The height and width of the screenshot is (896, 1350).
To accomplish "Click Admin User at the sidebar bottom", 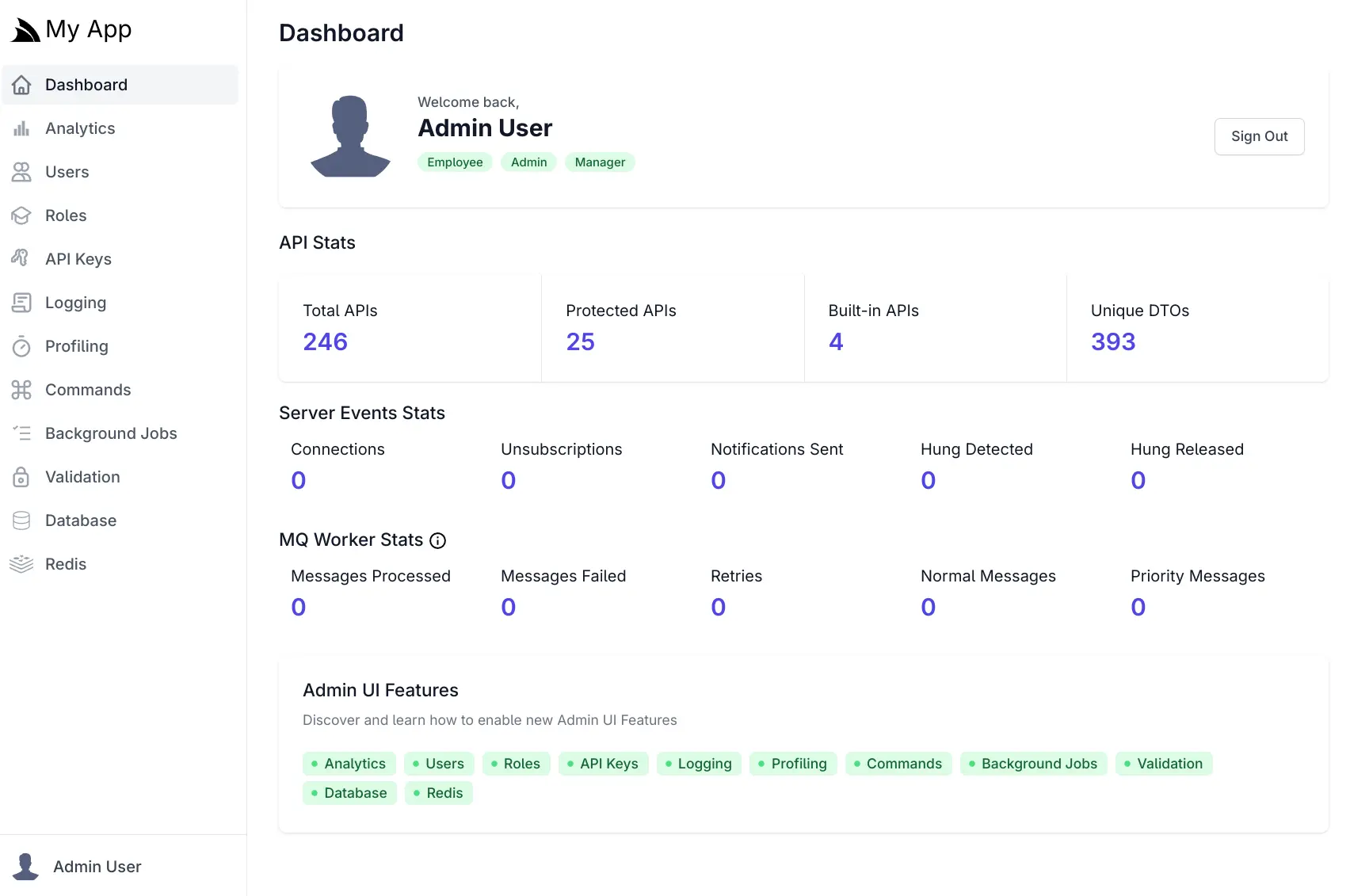I will point(97,866).
